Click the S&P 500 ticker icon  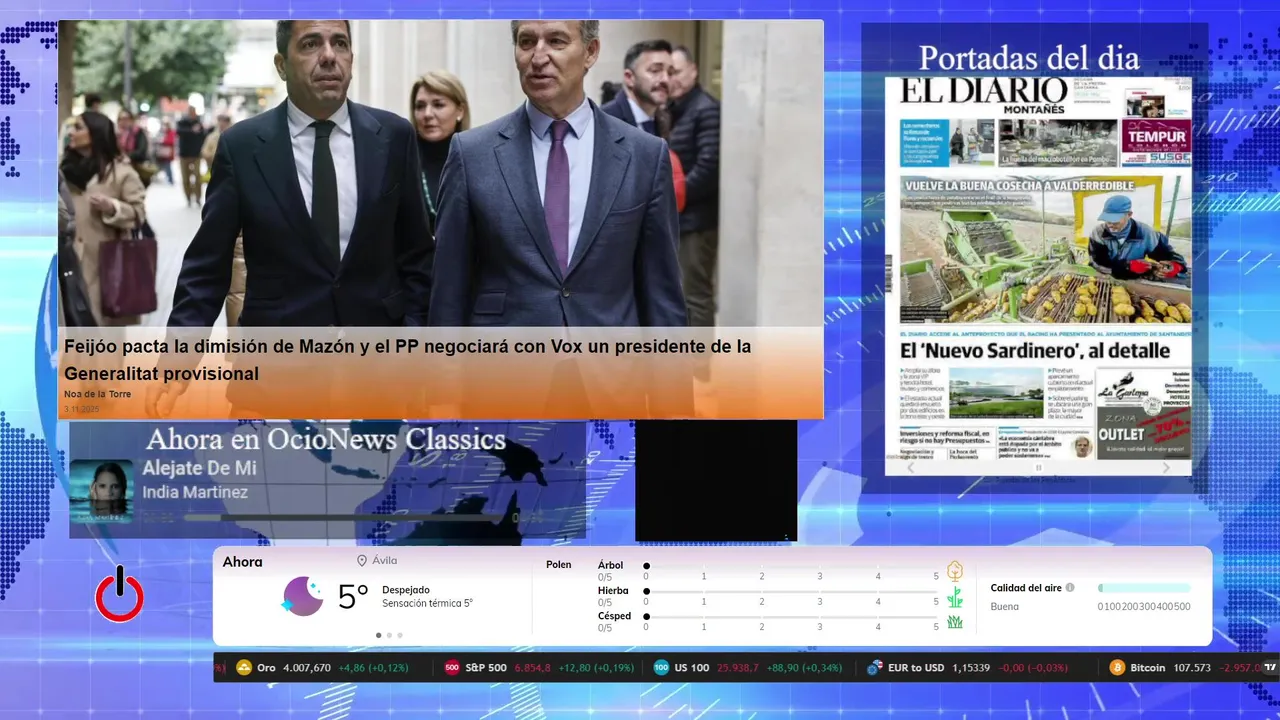point(452,667)
